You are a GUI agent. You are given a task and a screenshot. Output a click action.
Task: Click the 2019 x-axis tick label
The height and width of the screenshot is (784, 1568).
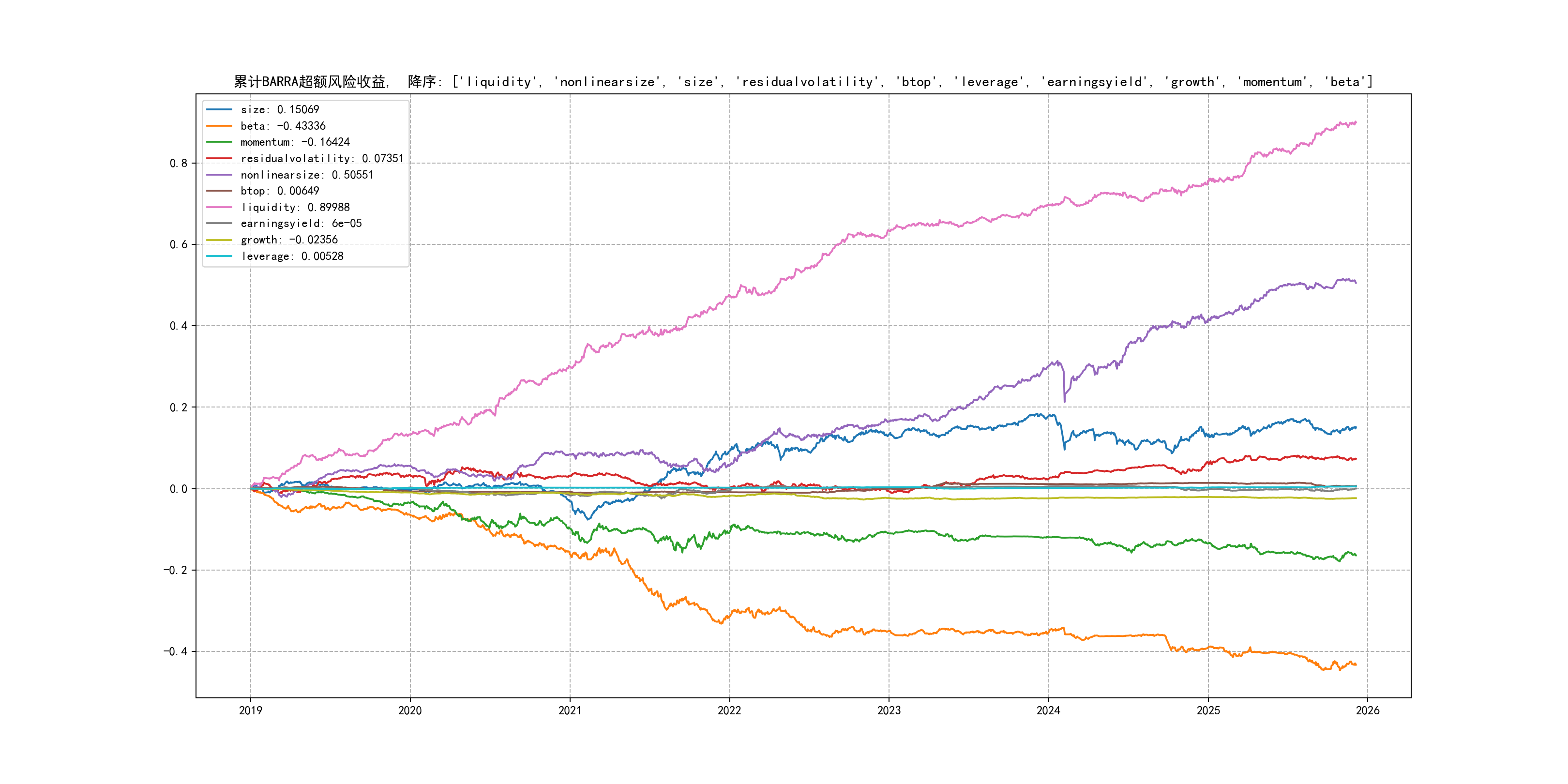(250, 710)
